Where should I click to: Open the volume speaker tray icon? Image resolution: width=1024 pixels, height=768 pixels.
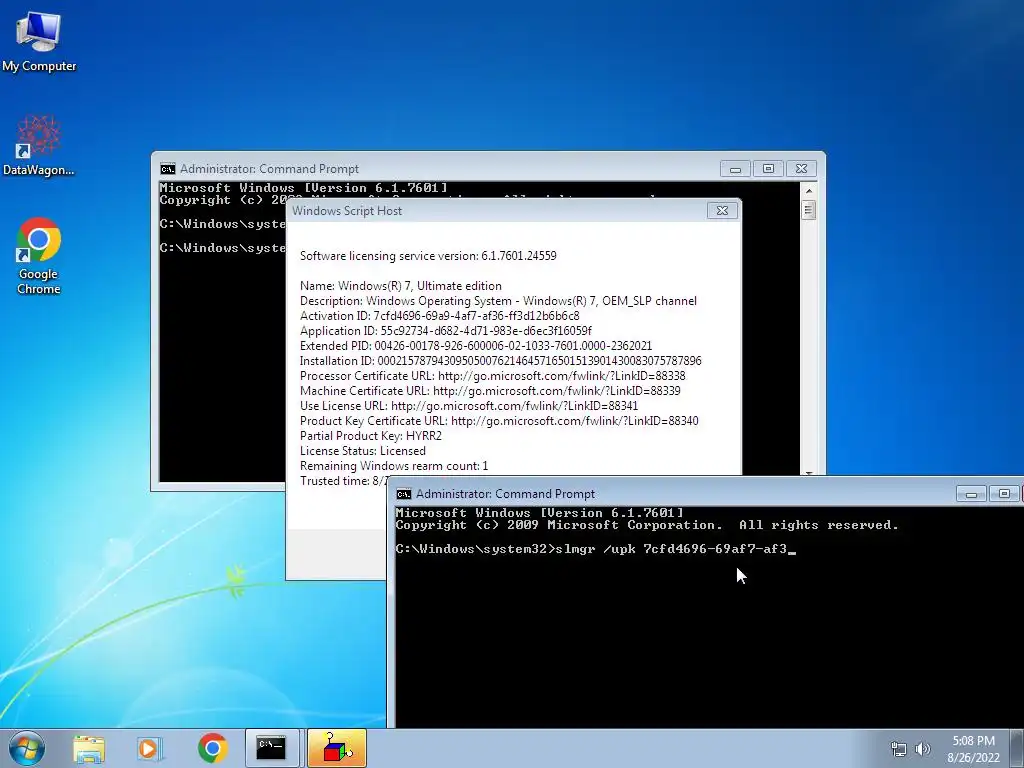point(923,749)
